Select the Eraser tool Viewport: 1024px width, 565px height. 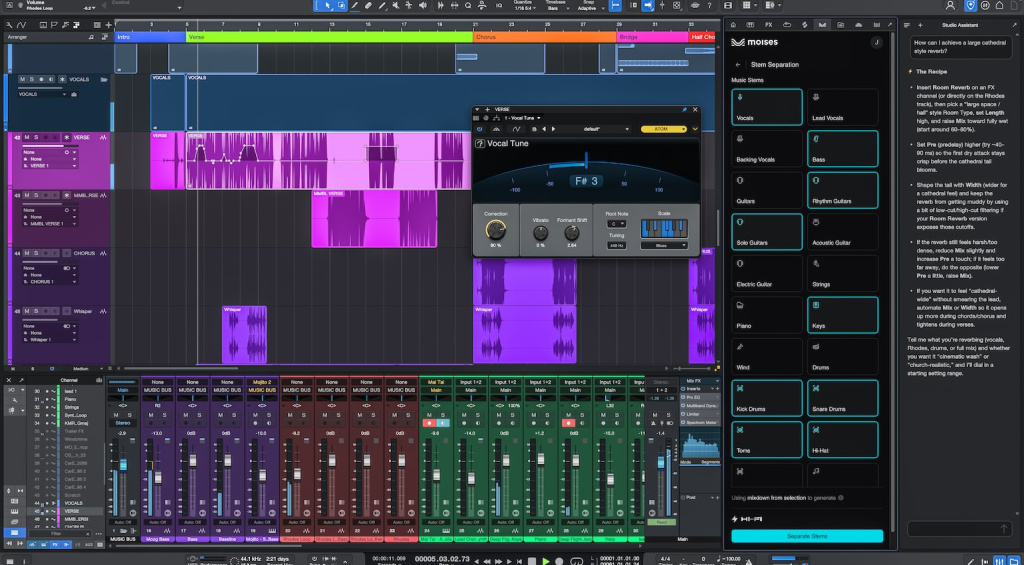click(368, 6)
